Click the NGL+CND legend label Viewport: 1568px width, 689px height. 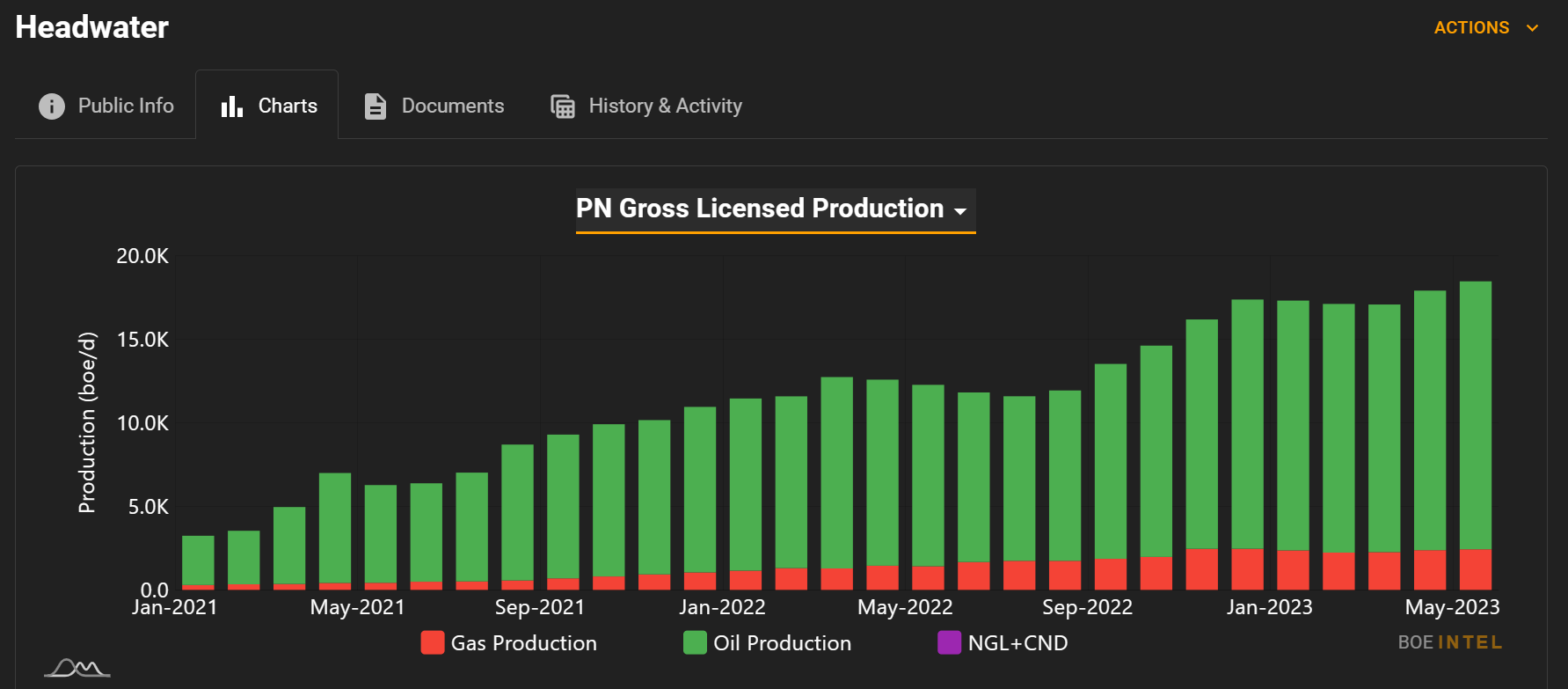pos(1017,643)
